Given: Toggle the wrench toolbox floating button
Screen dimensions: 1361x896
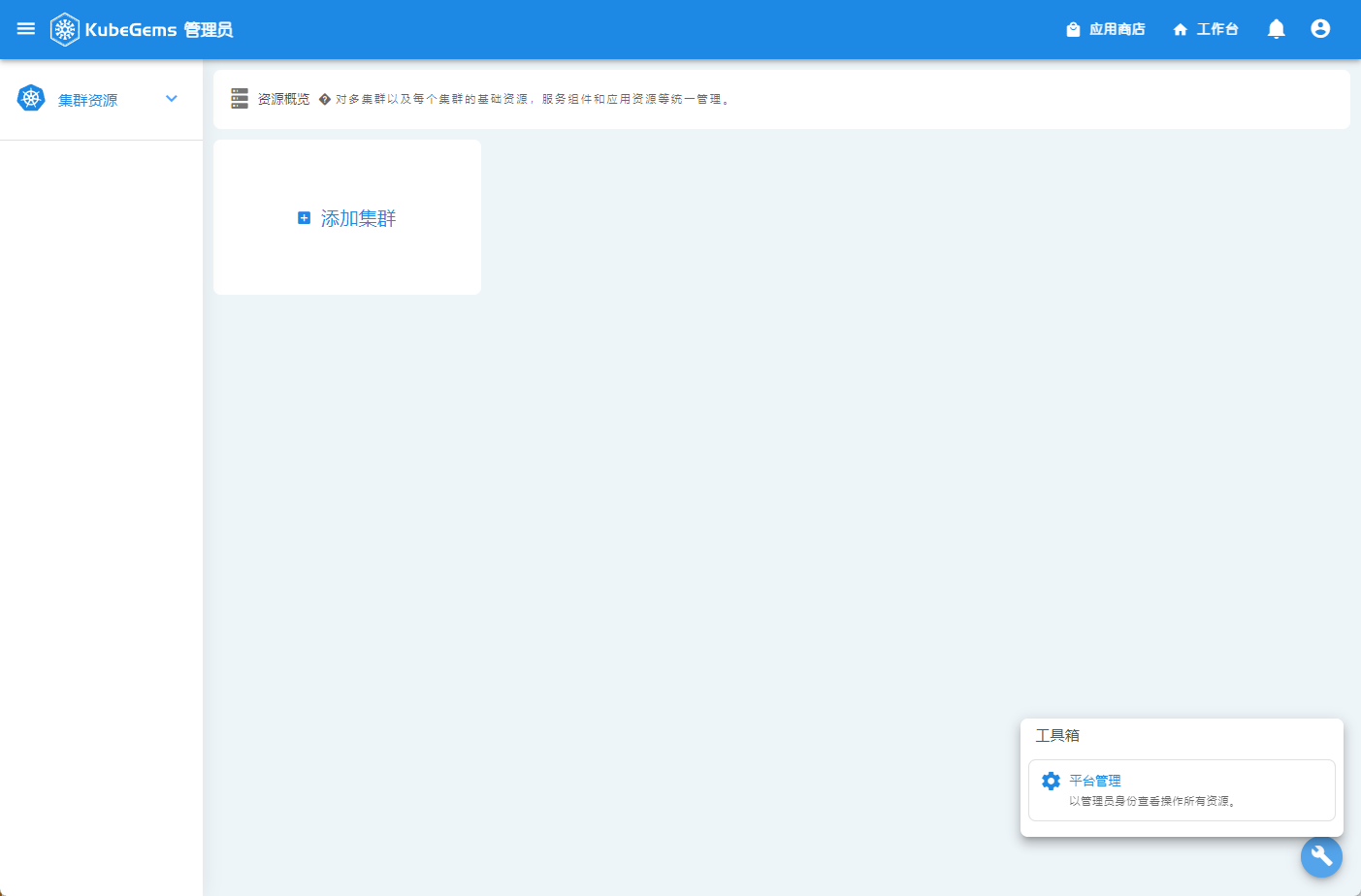Looking at the screenshot, I should point(1321,856).
